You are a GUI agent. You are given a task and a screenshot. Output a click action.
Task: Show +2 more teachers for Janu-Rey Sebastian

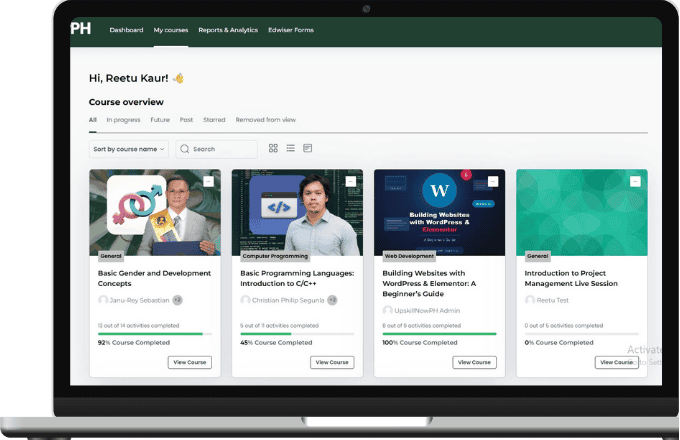177,300
